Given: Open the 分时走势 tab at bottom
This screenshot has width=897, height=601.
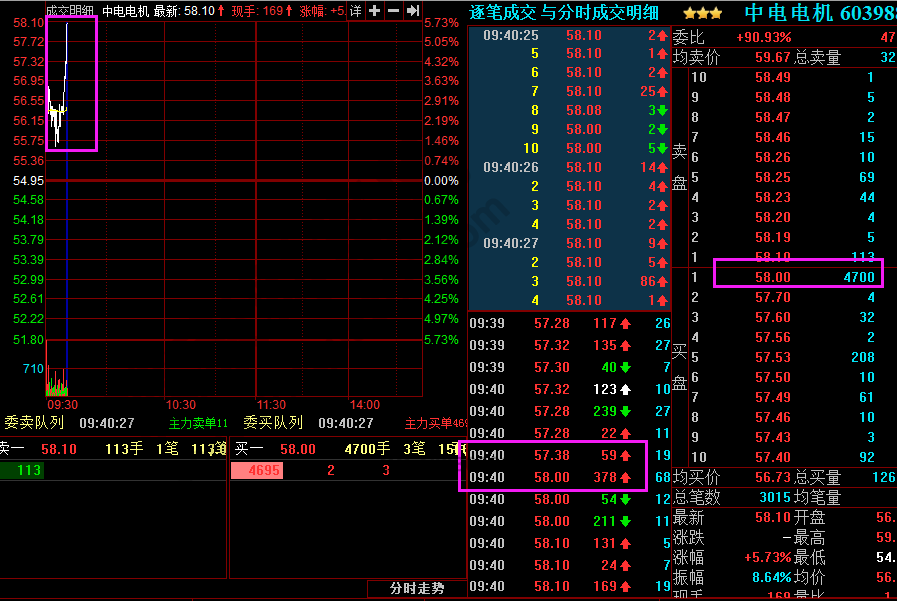Looking at the screenshot, I should pyautogui.click(x=416, y=589).
